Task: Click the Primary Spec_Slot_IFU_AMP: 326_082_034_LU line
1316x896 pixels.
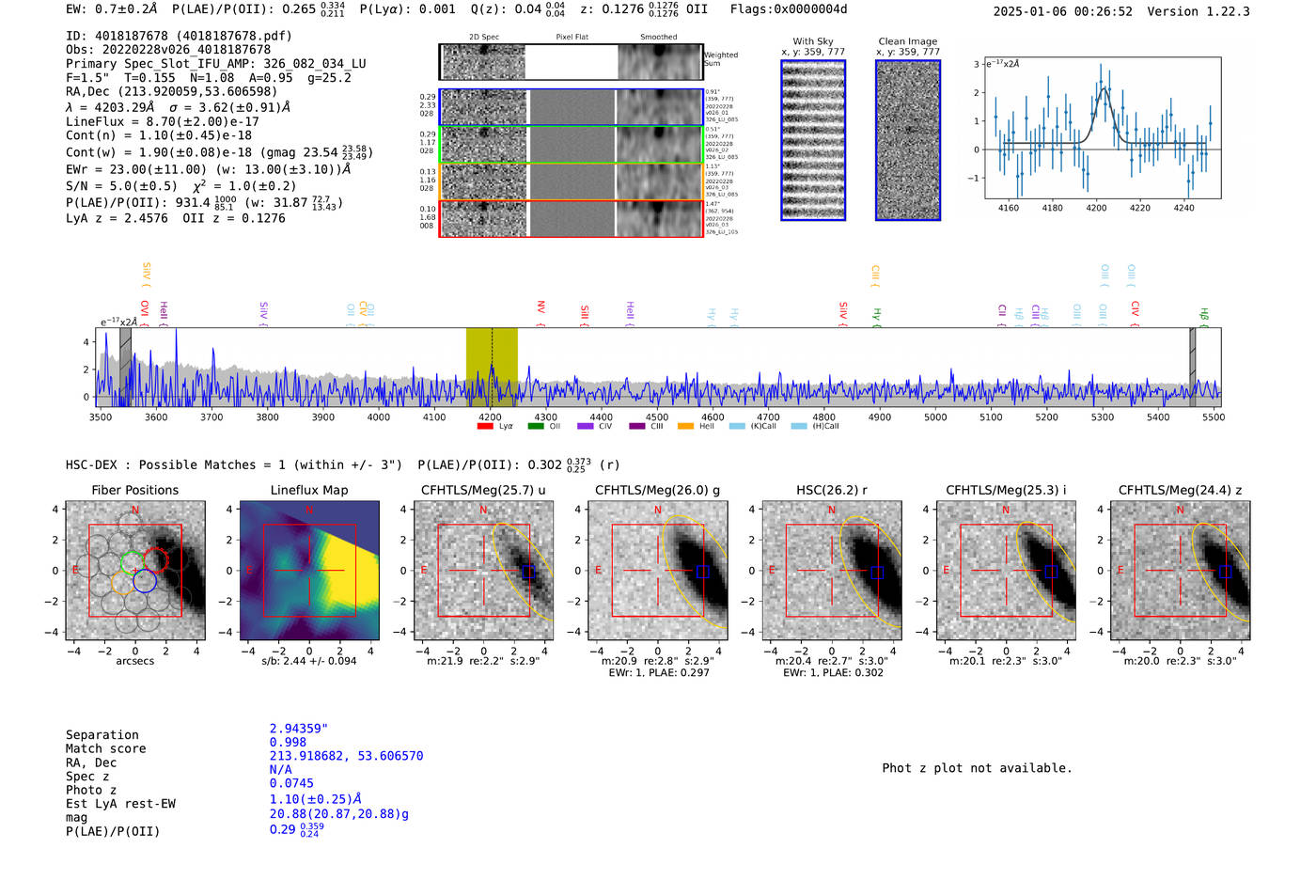Action: pos(216,64)
